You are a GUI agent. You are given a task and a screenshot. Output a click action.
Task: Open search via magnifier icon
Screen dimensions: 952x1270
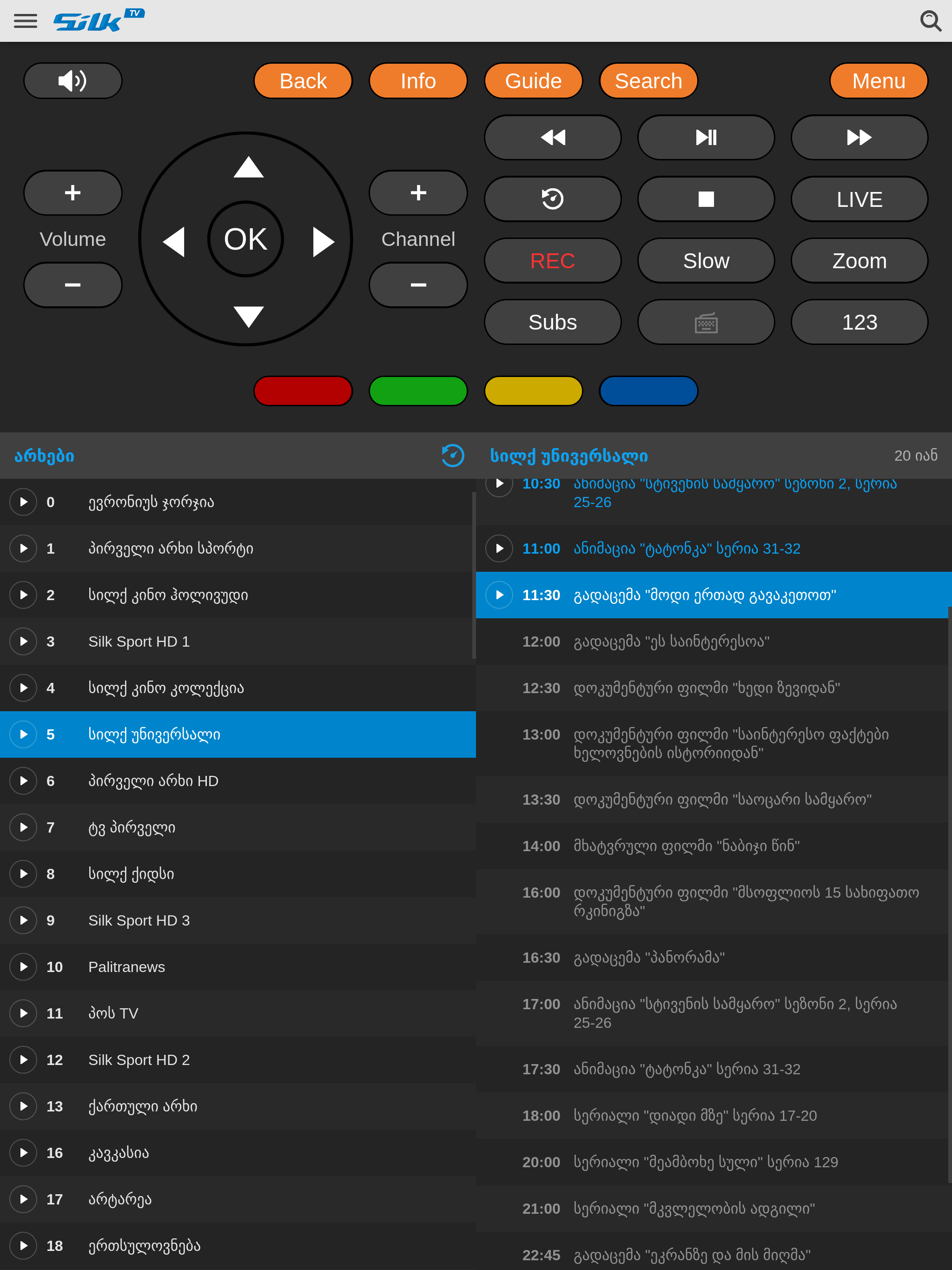point(930,20)
